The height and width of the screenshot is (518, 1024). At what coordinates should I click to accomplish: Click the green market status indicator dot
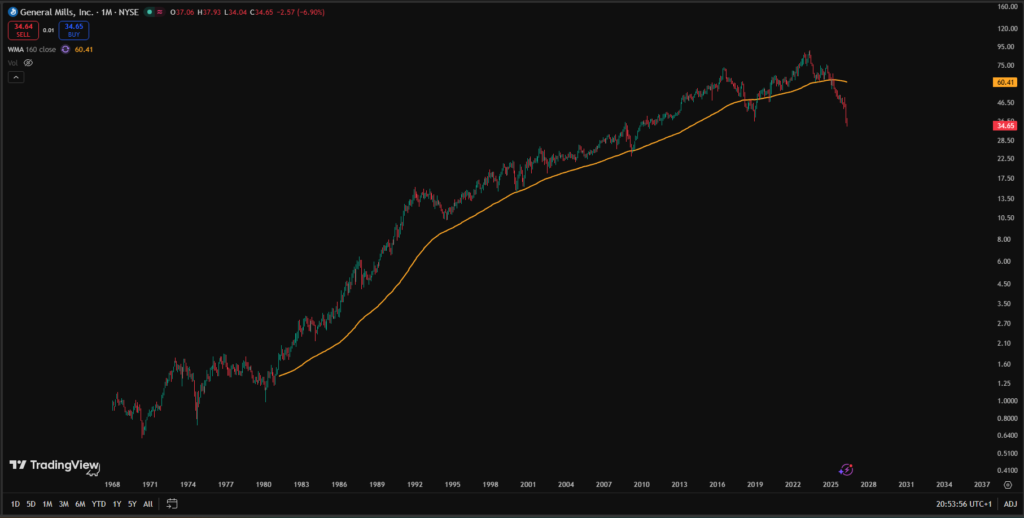point(150,12)
